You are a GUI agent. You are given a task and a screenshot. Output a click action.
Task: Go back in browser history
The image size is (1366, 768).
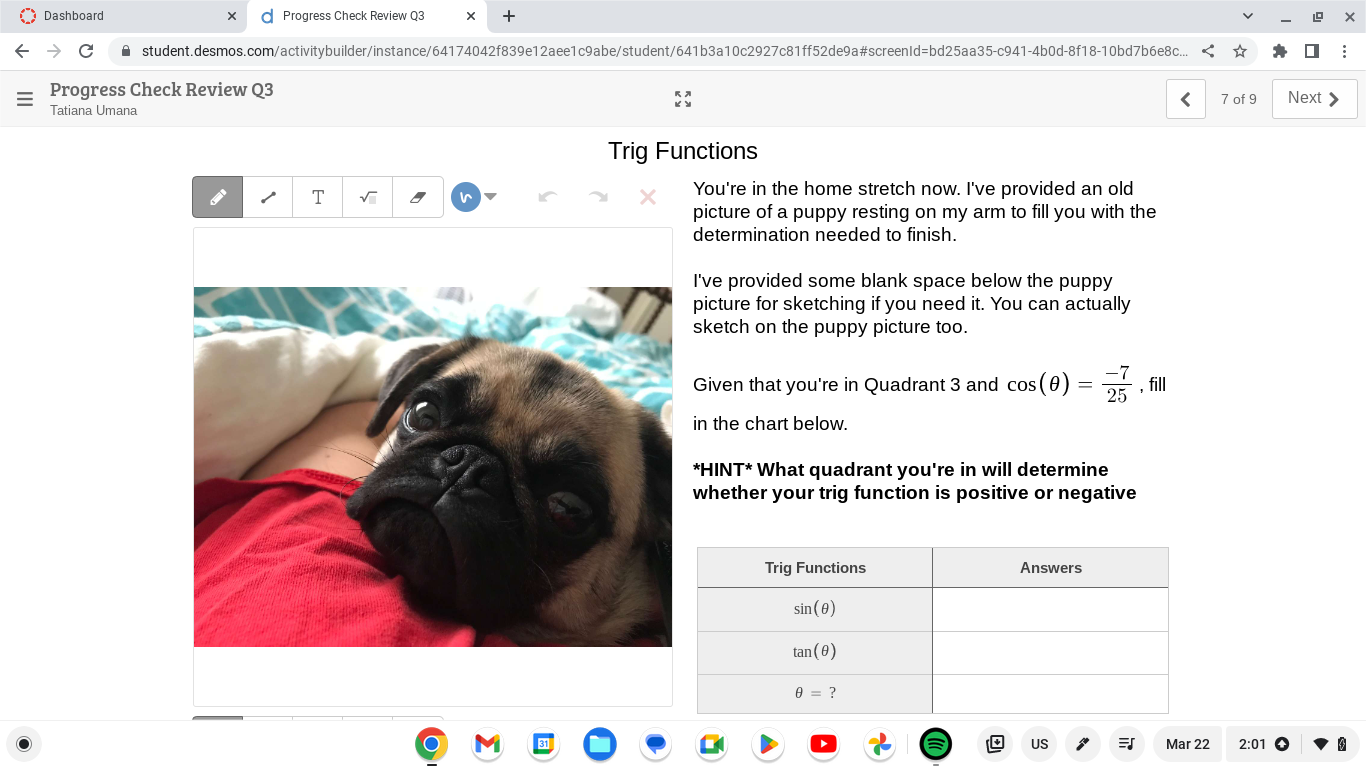coord(22,51)
